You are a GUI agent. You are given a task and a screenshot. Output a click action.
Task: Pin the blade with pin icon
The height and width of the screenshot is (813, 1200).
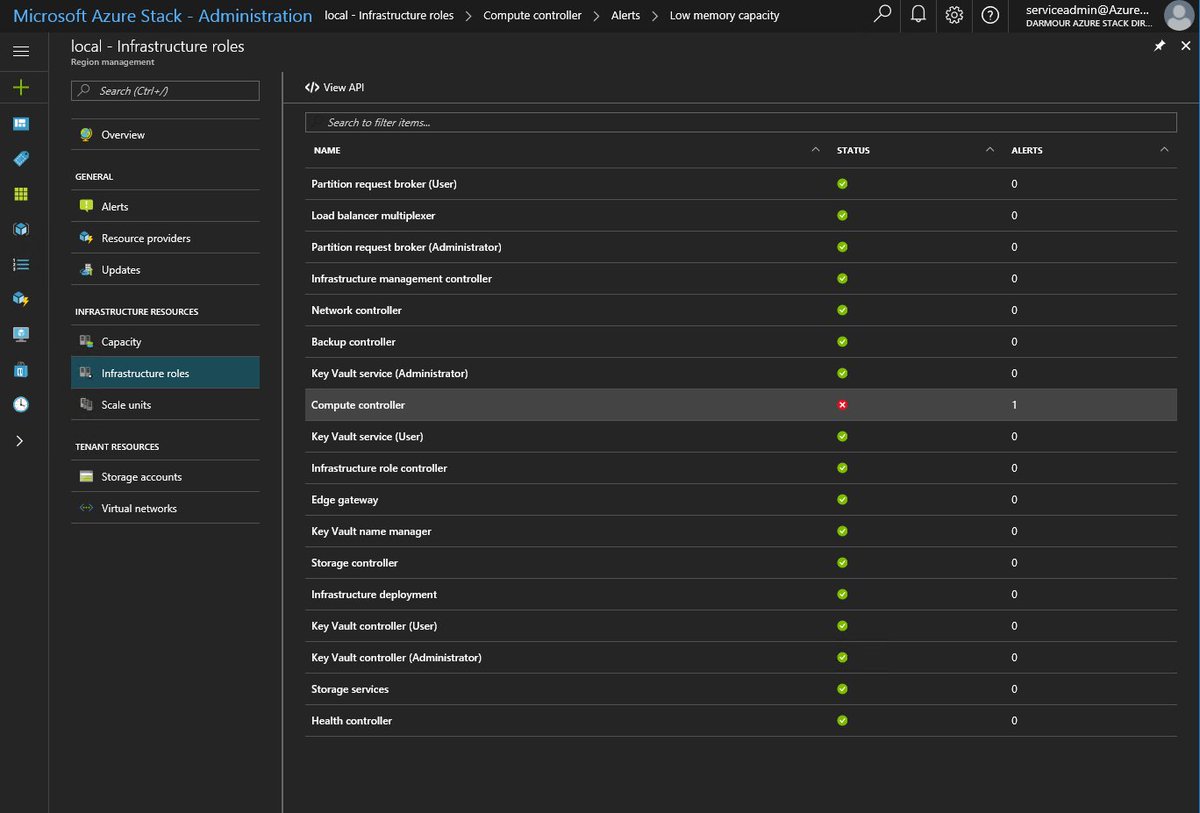point(1160,46)
